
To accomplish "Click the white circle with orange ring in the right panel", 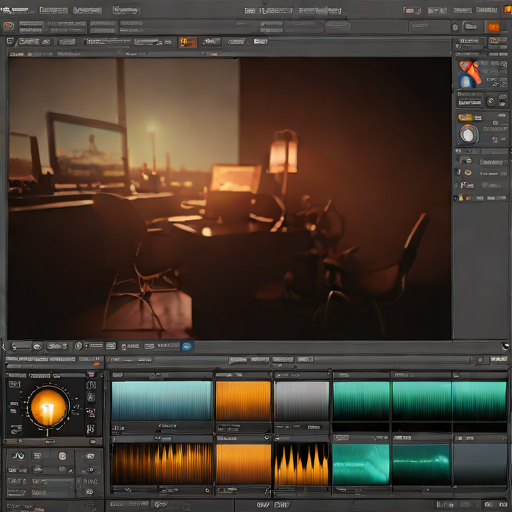I will [468, 134].
